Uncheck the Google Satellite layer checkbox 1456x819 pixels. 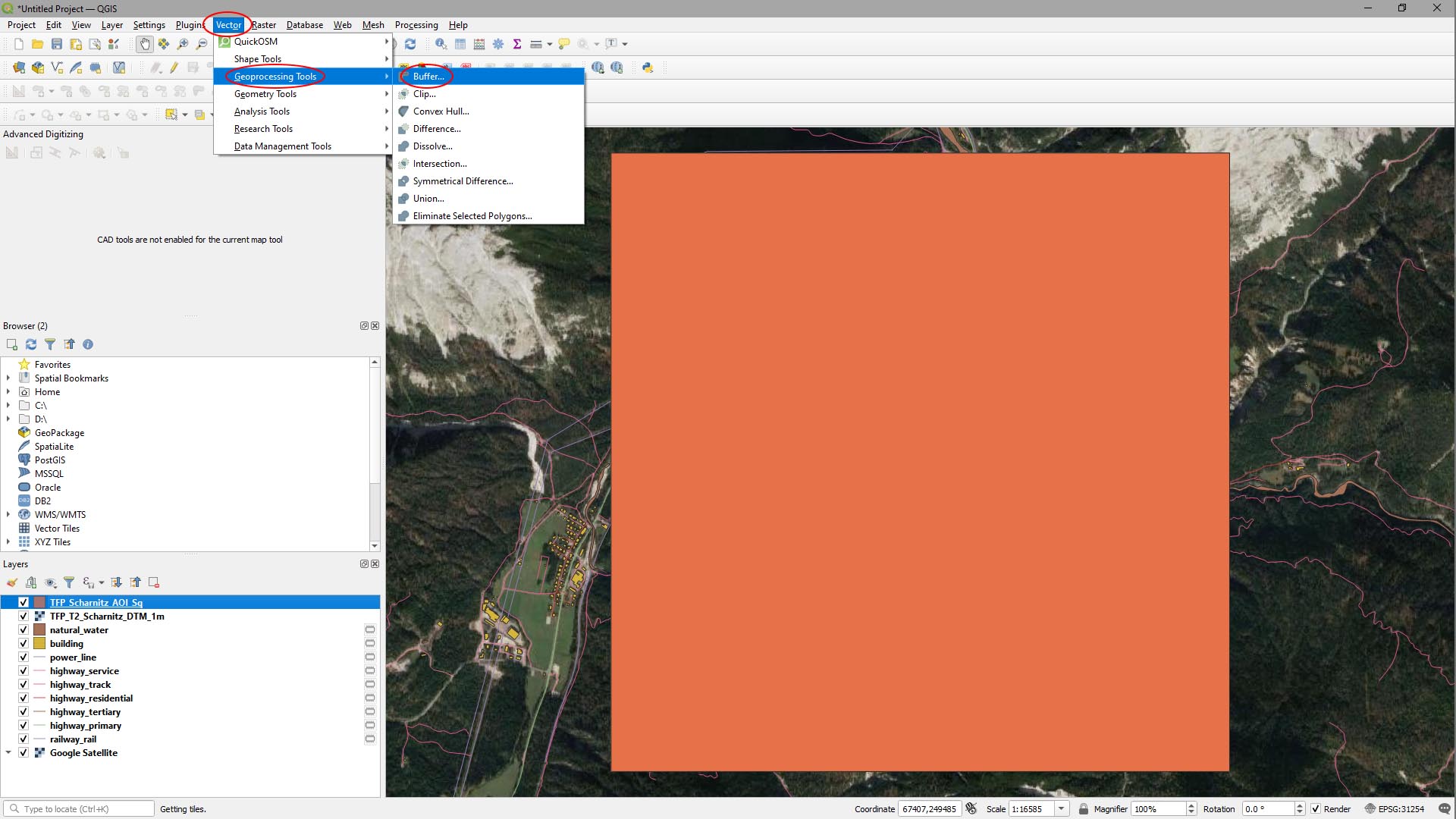pyautogui.click(x=24, y=752)
